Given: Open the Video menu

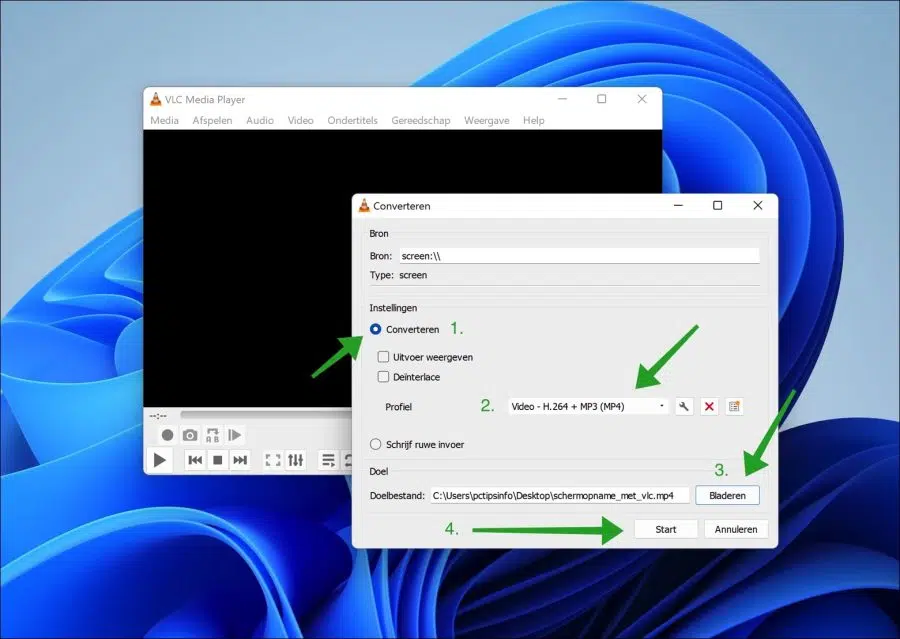Looking at the screenshot, I should 301,120.
